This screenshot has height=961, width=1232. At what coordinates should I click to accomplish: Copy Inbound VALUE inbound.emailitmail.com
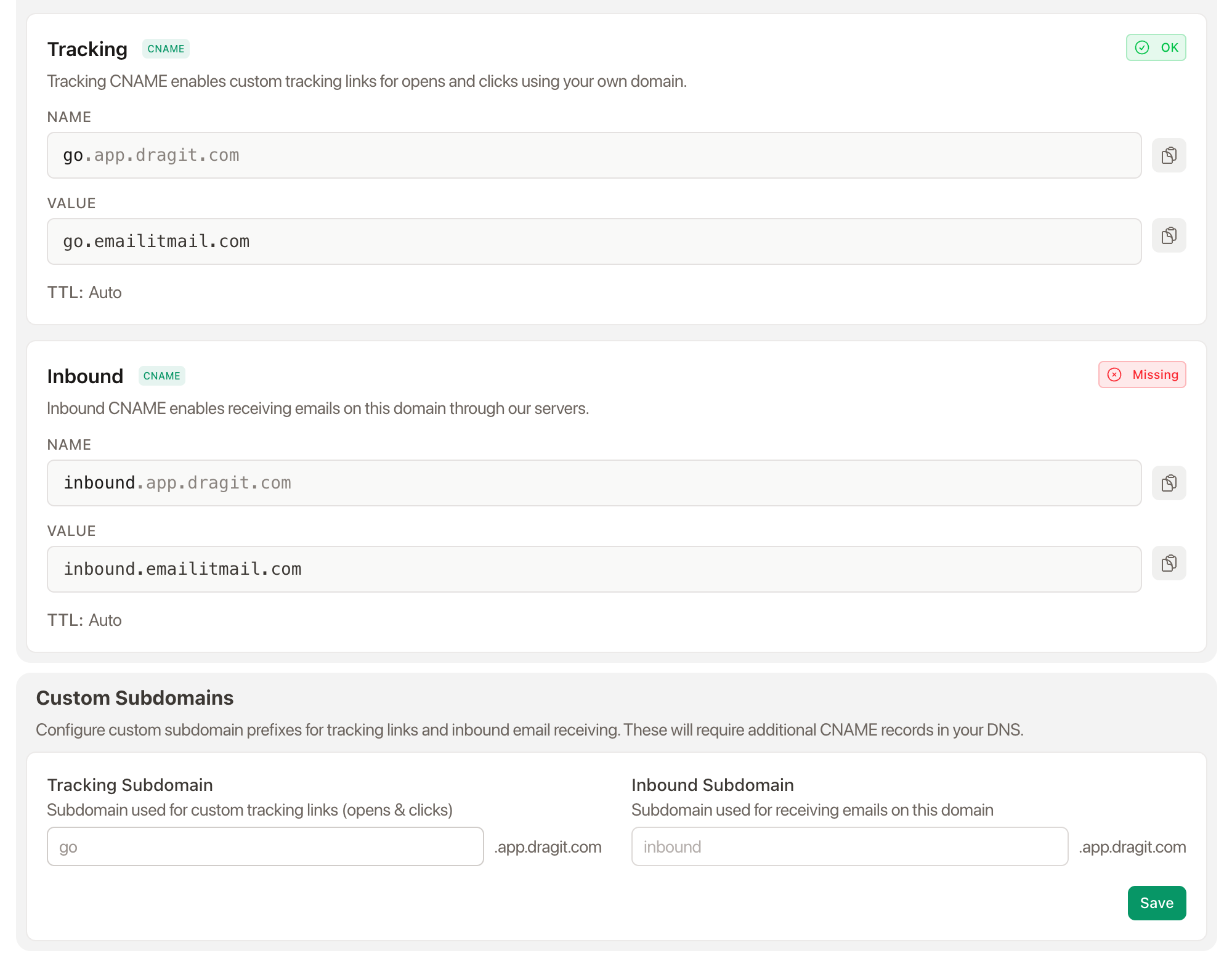pyautogui.click(x=1169, y=563)
